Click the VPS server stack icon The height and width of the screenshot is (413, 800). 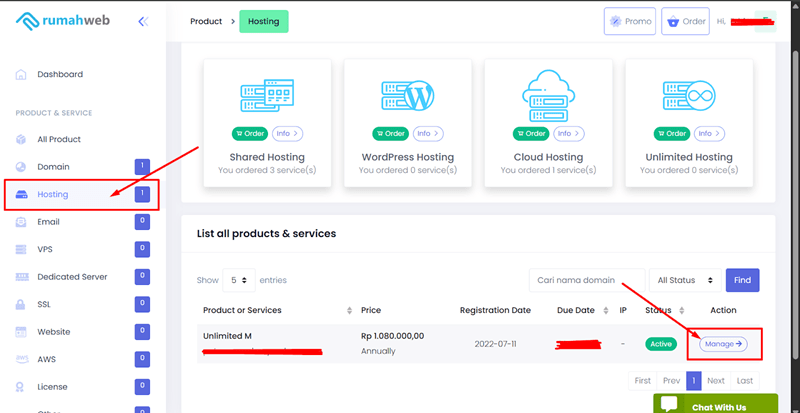pos(21,250)
